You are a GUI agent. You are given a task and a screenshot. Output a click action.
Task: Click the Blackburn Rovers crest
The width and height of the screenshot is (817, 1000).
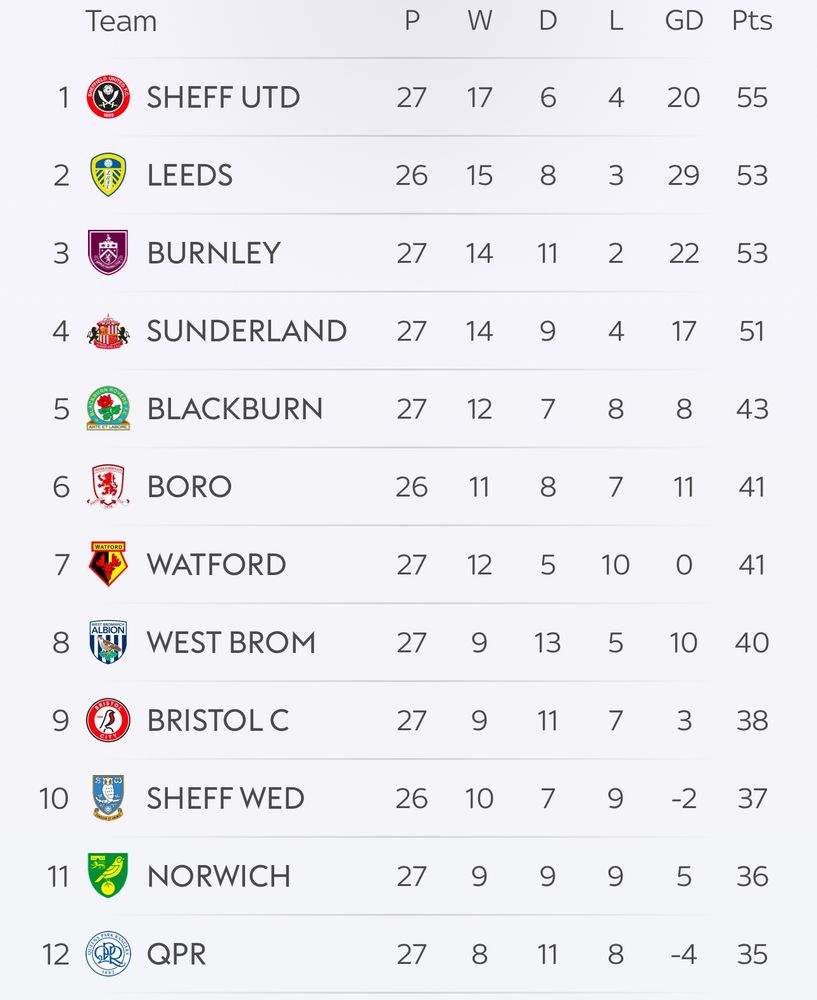[108, 408]
